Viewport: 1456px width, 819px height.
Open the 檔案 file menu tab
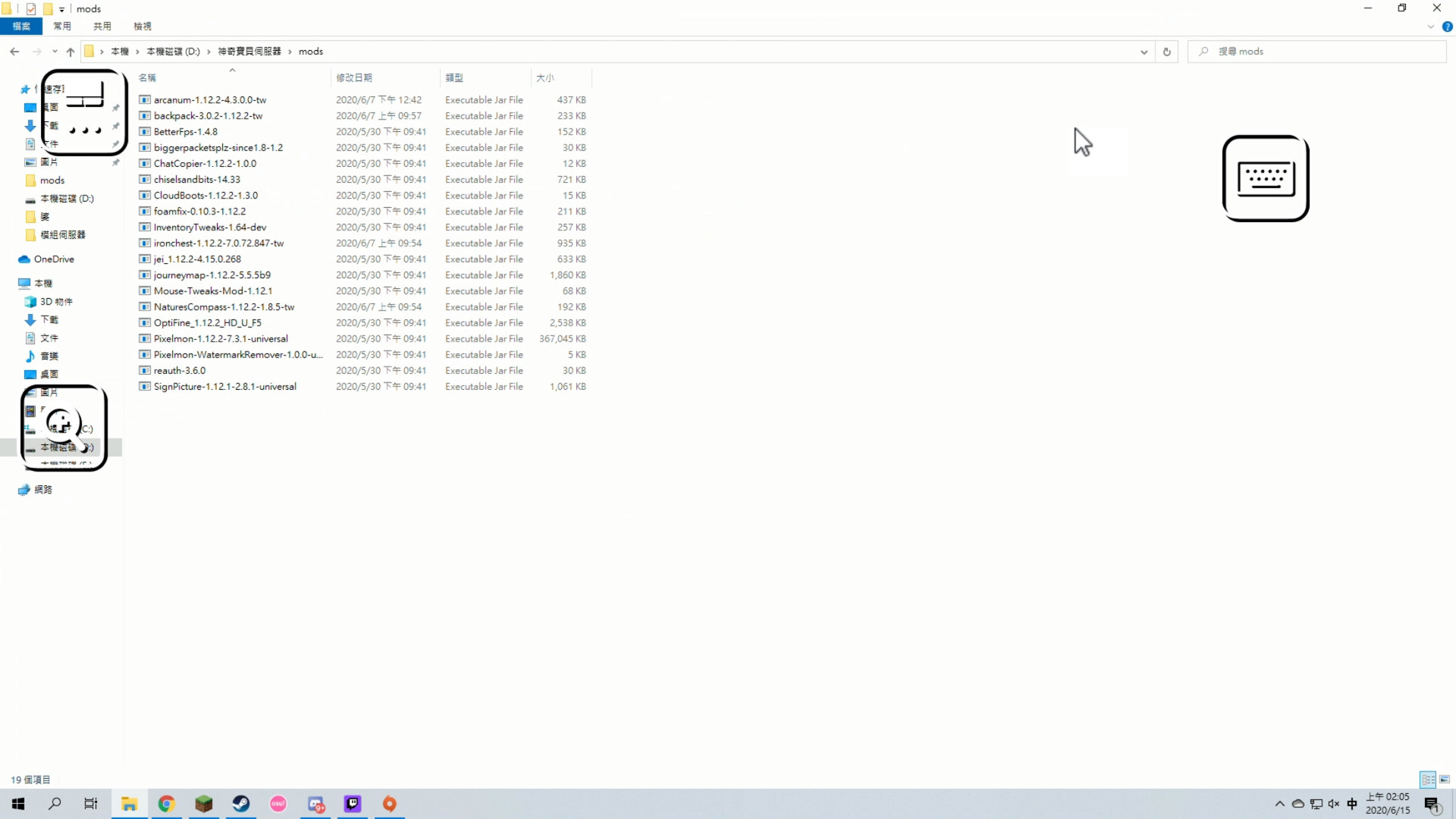click(x=21, y=27)
